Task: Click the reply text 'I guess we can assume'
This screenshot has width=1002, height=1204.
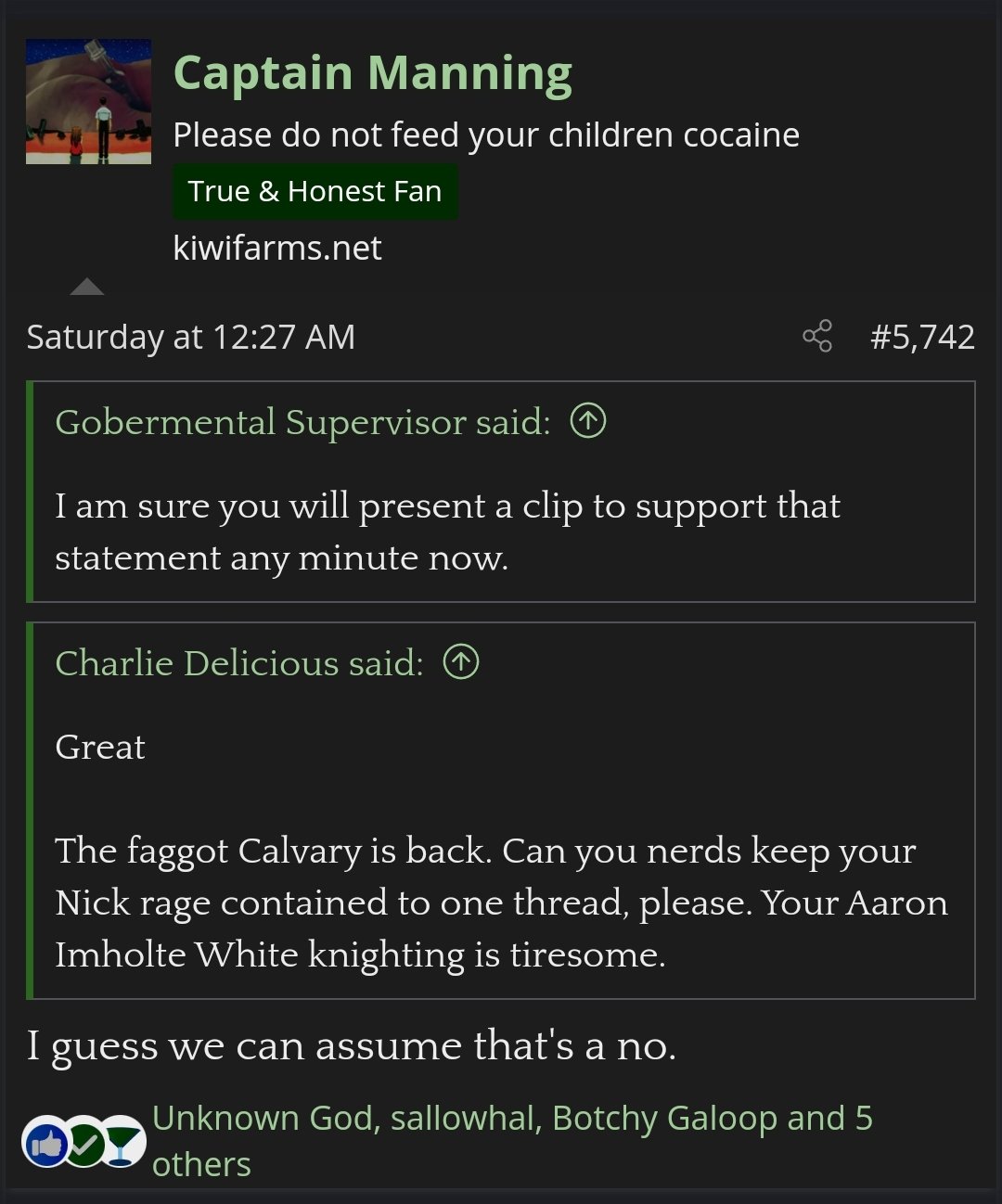Action: click(x=351, y=1045)
